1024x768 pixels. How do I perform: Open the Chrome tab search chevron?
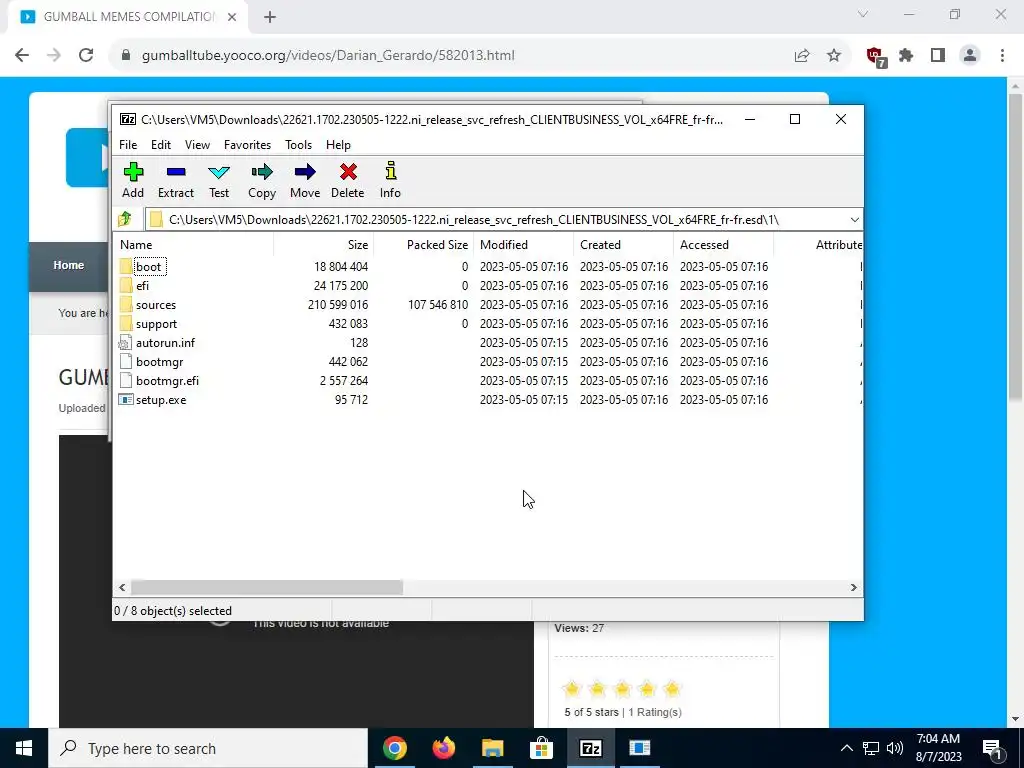click(863, 14)
